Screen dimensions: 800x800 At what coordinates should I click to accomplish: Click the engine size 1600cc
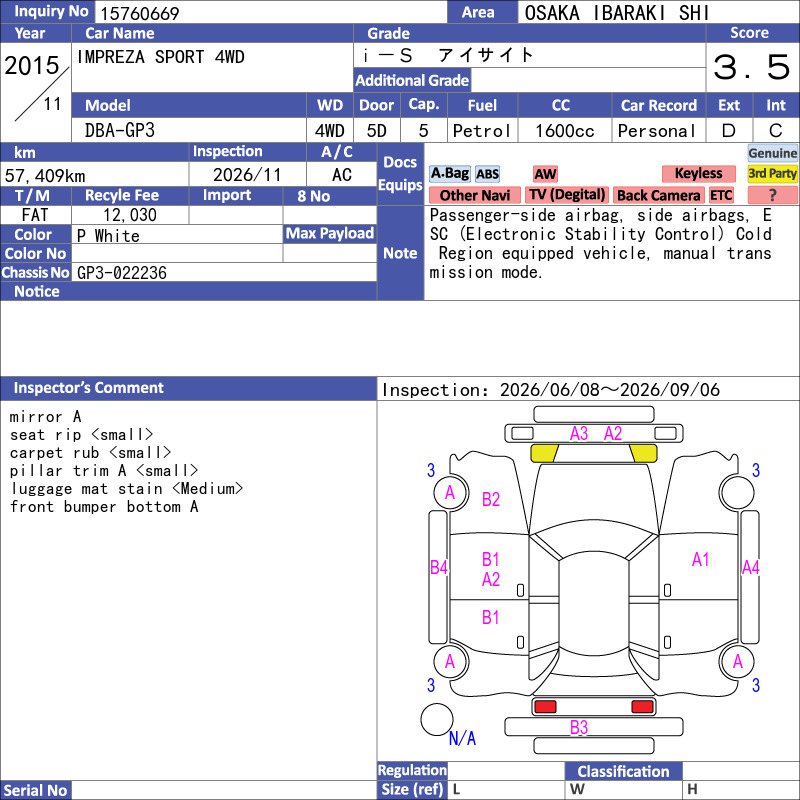[565, 131]
